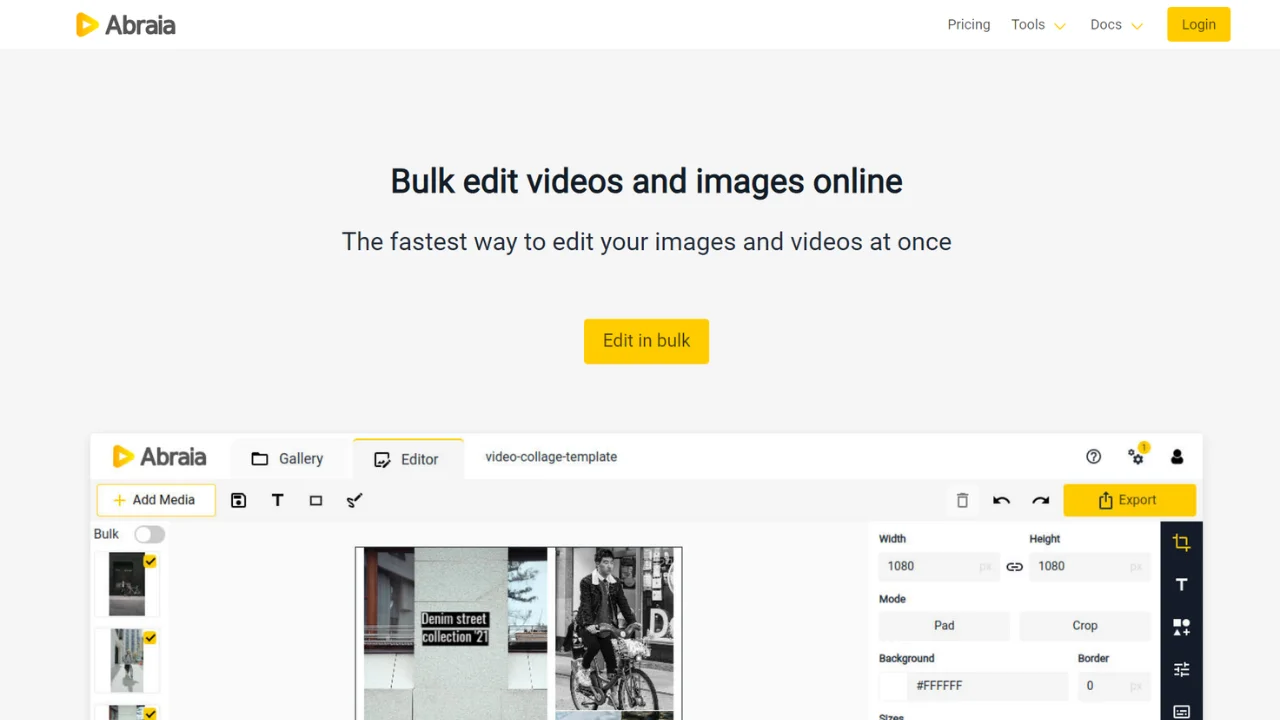Toggle the width-height aspect ratio link
The height and width of the screenshot is (720, 1280).
[1014, 566]
